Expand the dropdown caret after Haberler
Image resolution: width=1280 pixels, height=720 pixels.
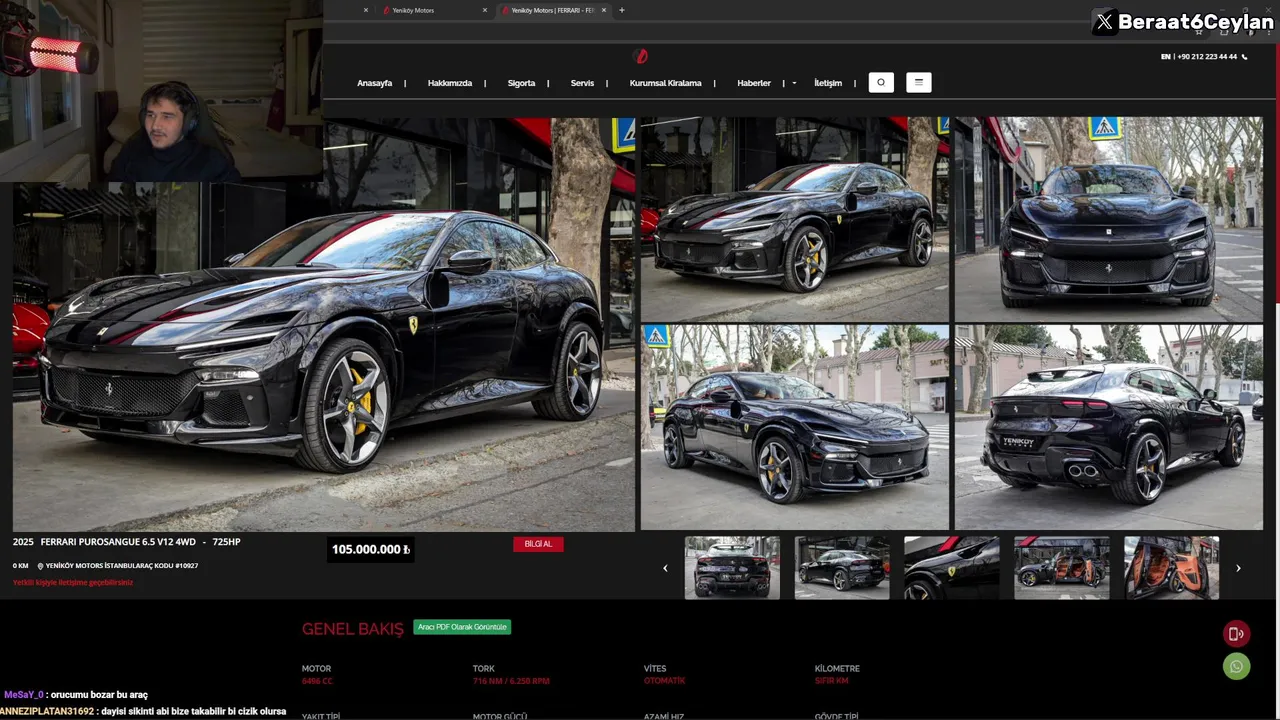[794, 83]
